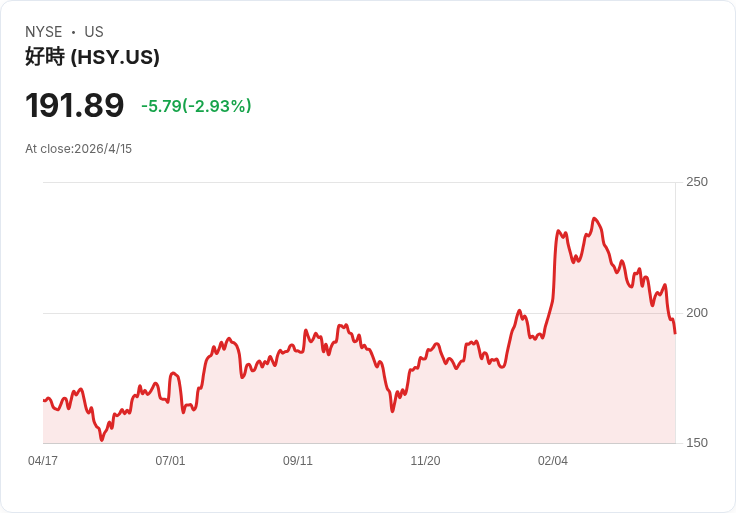Select the 11/20 date on the x-axis
736x513 pixels.
425,461
